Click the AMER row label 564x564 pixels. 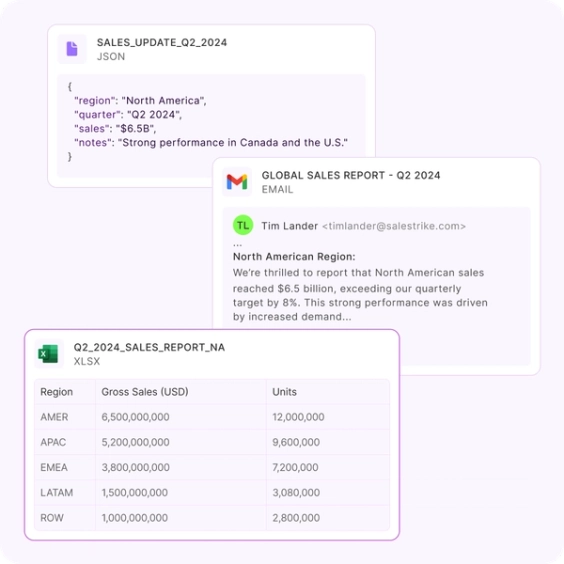pos(54,417)
